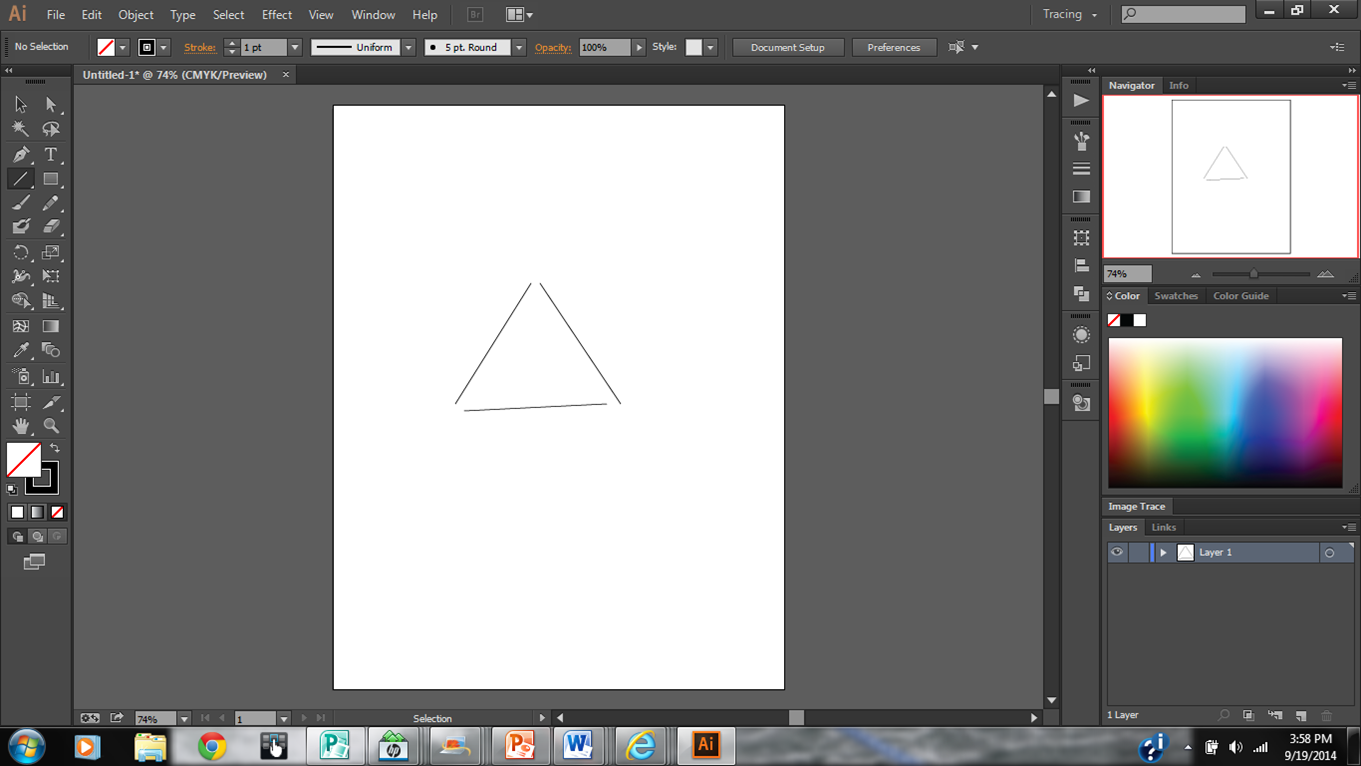Open the Style swatch dropdown

point(710,47)
